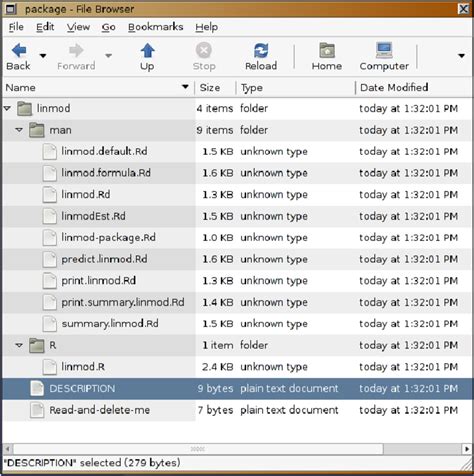Image resolution: width=474 pixels, height=476 pixels.
Task: Click the linmodEst.Rd file icon
Action: coord(50,216)
